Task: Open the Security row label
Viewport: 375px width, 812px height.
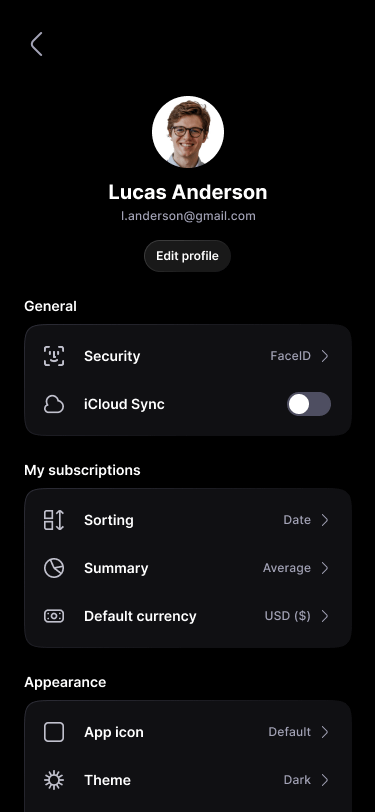Action: (112, 356)
